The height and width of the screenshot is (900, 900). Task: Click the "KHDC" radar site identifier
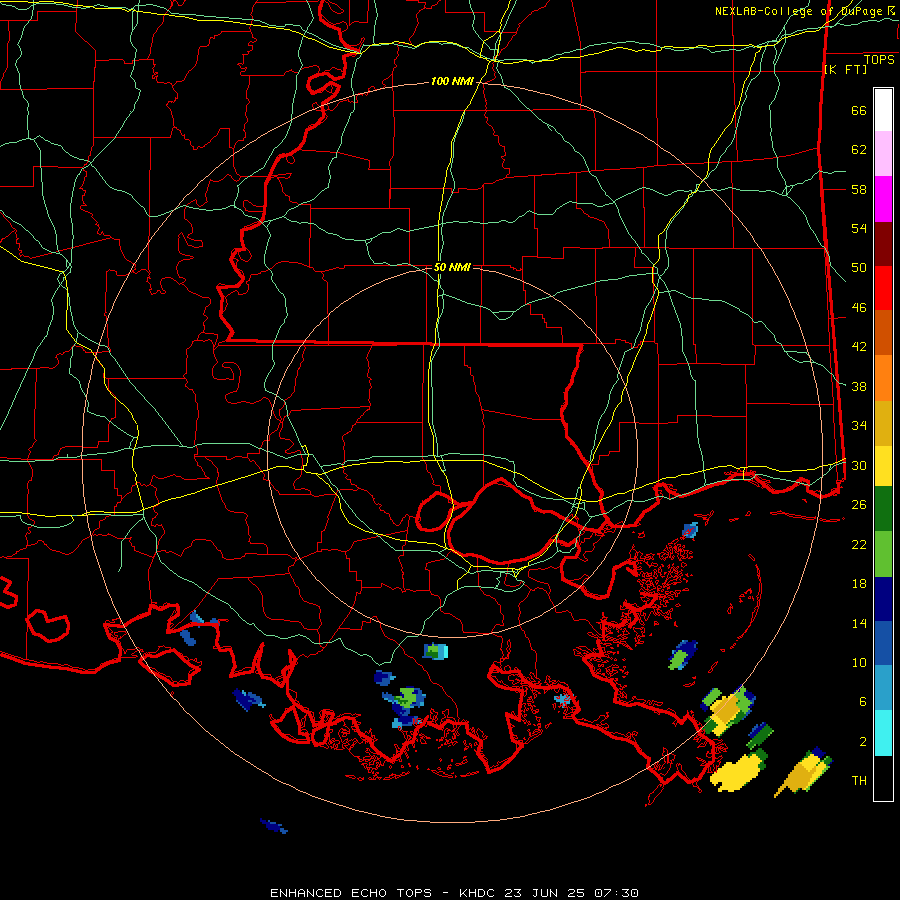tap(479, 893)
